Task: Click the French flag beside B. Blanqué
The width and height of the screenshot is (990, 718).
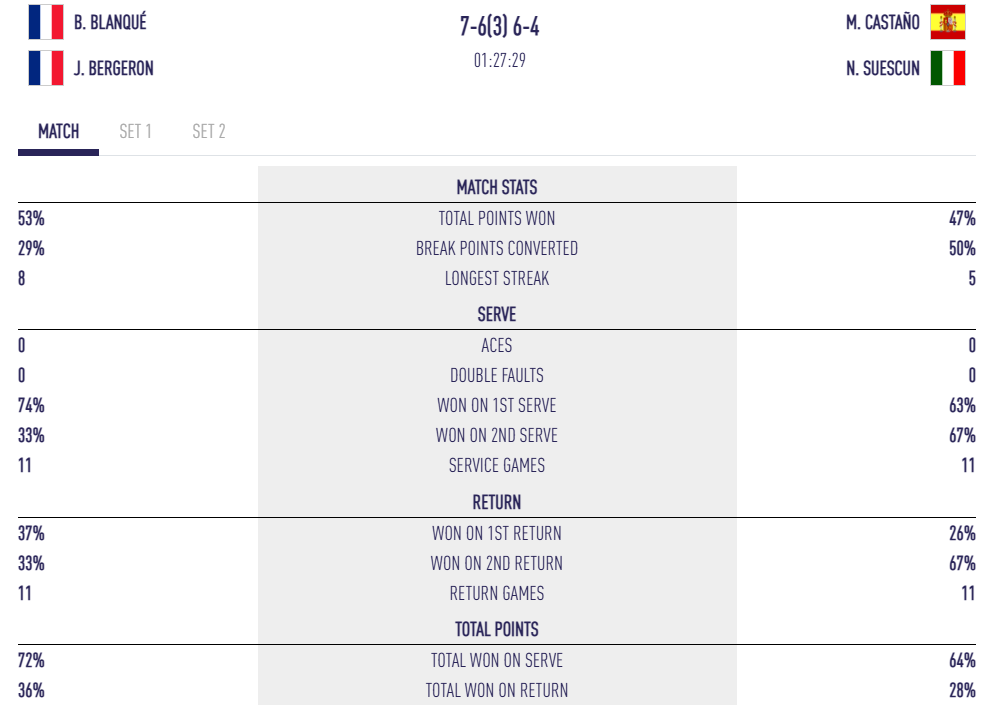Action: point(46,22)
